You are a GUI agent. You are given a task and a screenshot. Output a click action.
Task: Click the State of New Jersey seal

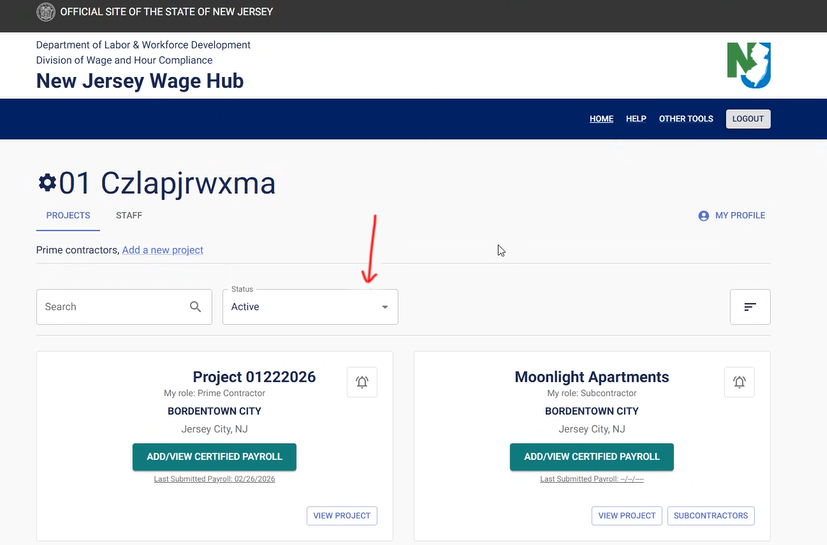tap(46, 12)
